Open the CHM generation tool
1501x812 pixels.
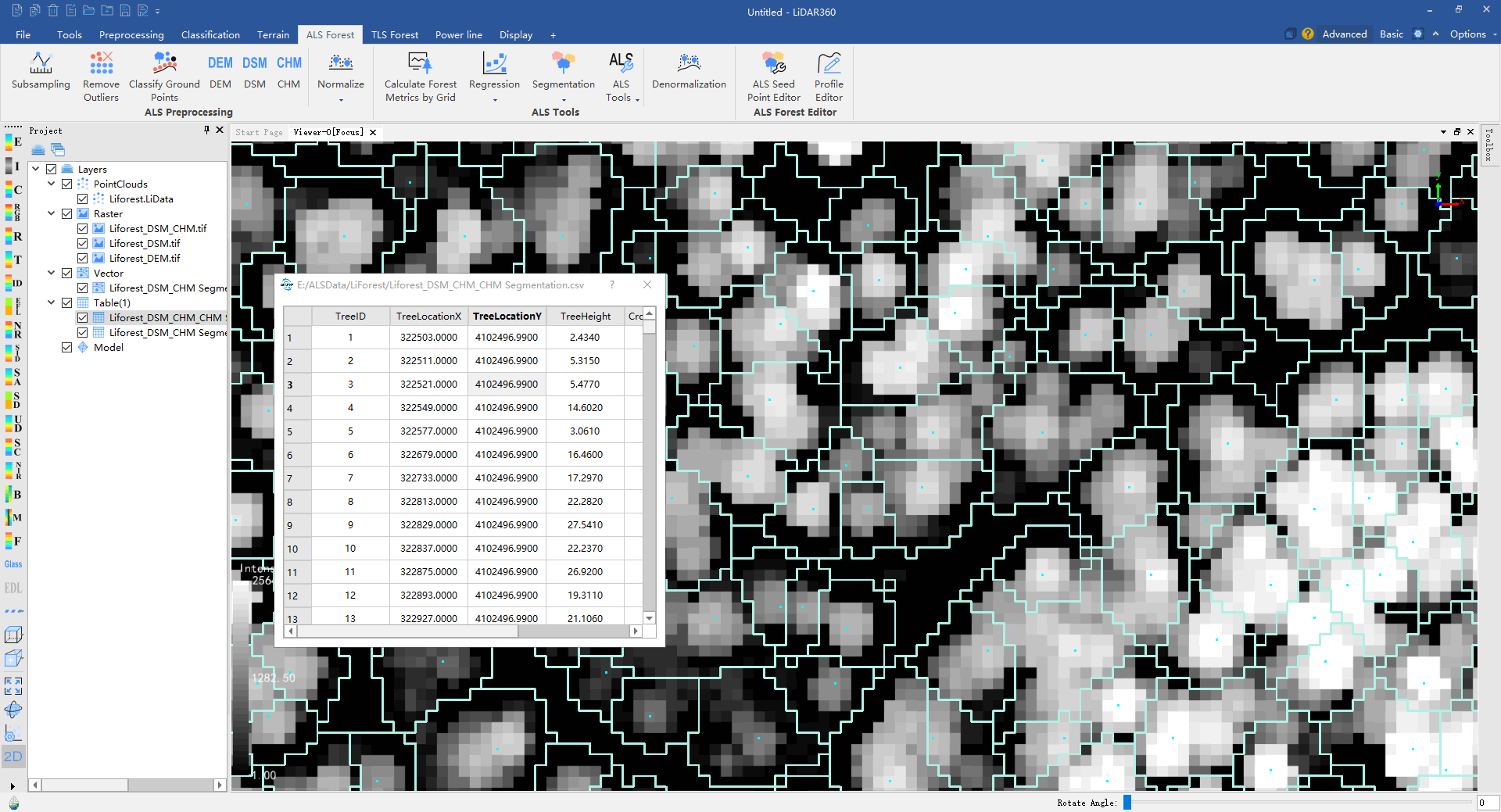pos(288,72)
